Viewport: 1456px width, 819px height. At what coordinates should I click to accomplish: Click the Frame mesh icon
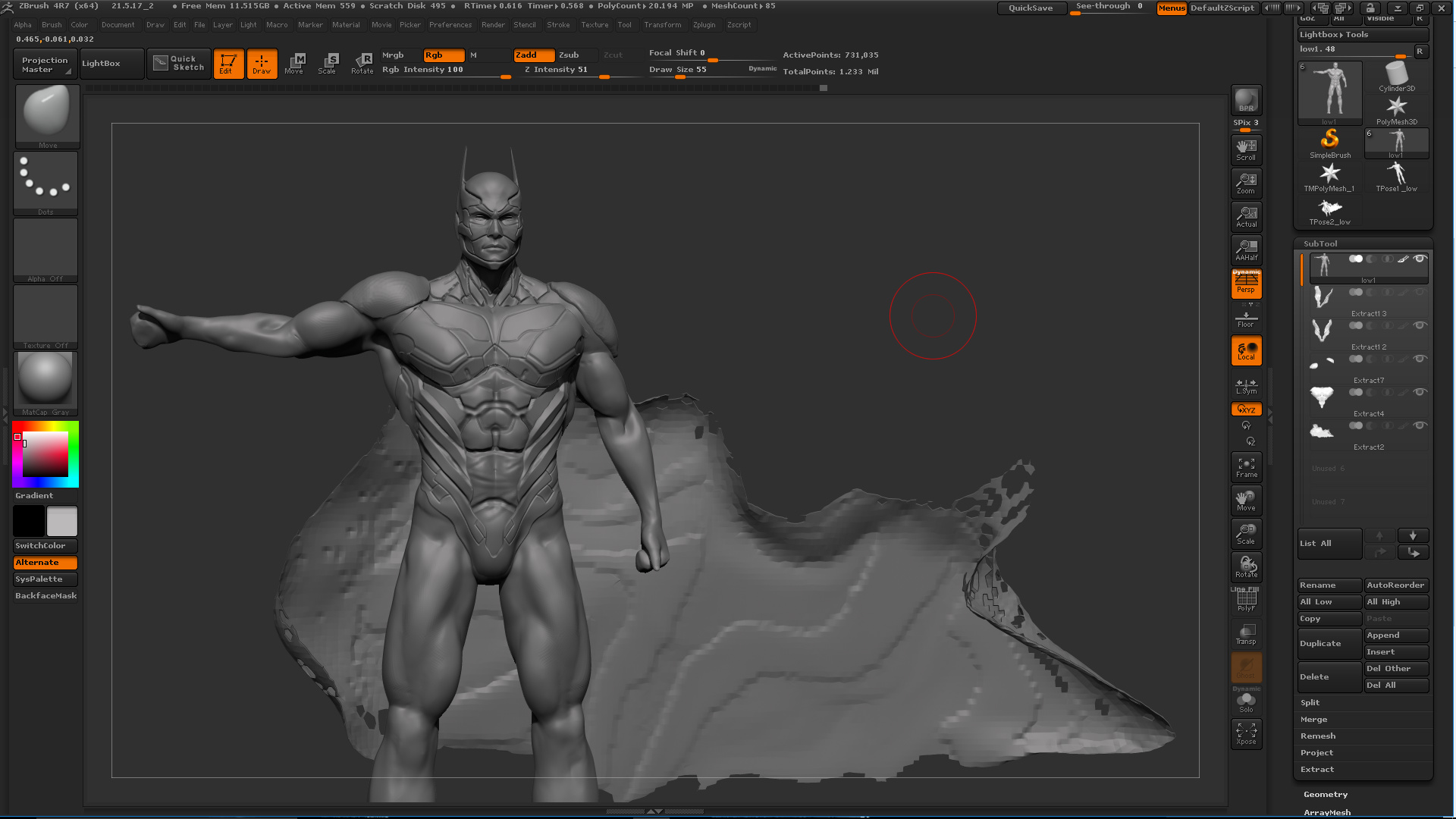click(1246, 467)
